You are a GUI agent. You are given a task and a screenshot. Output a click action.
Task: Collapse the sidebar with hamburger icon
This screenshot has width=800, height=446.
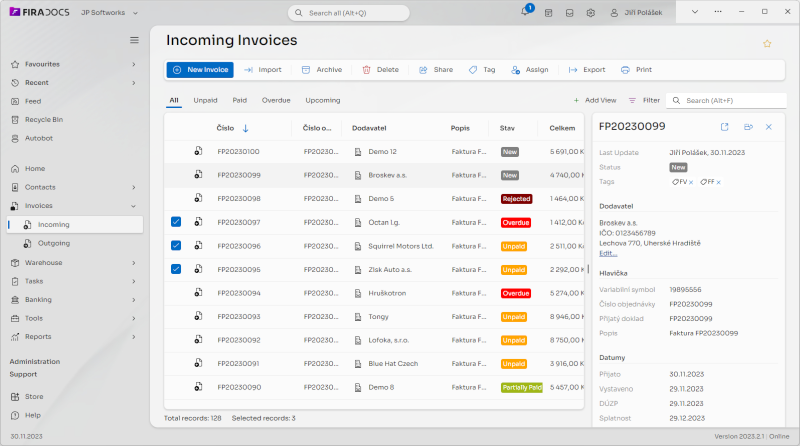click(134, 40)
